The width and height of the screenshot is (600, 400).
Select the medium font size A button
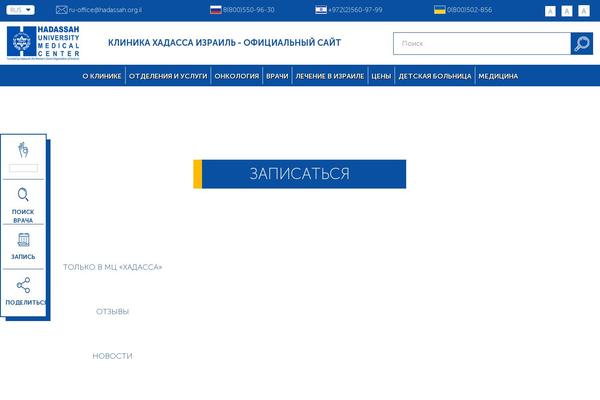click(567, 11)
